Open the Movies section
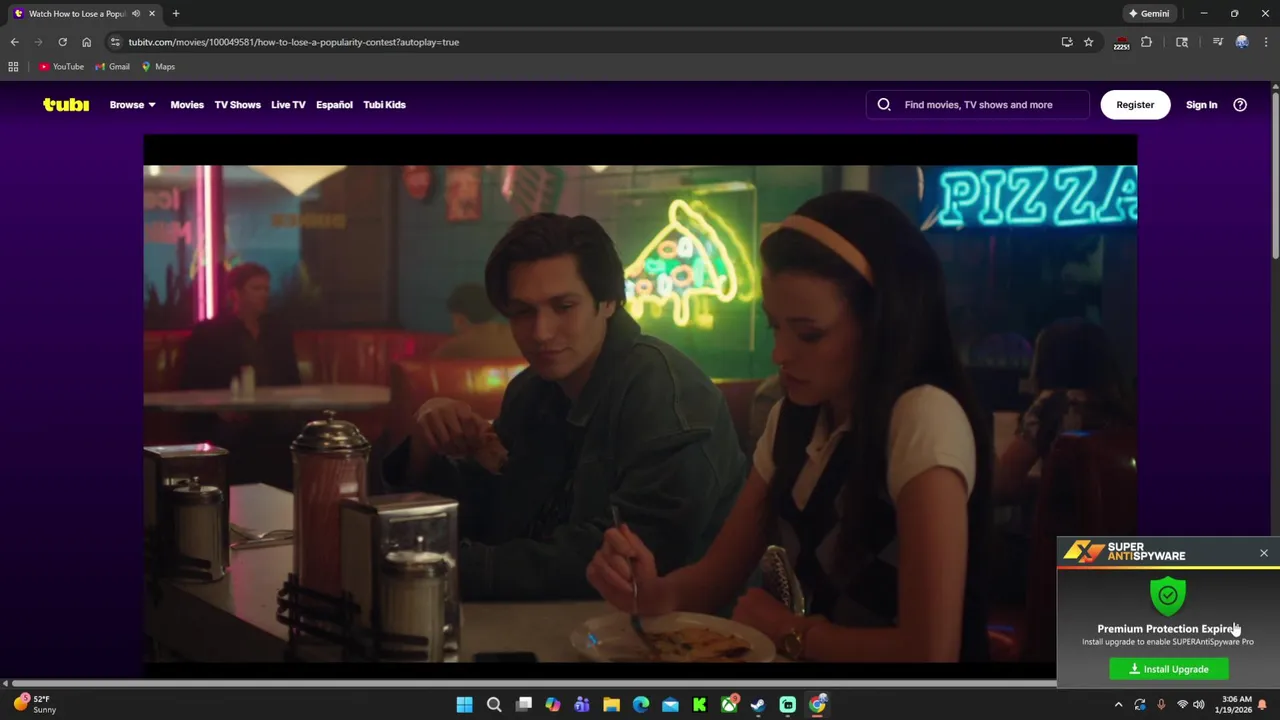 click(187, 104)
